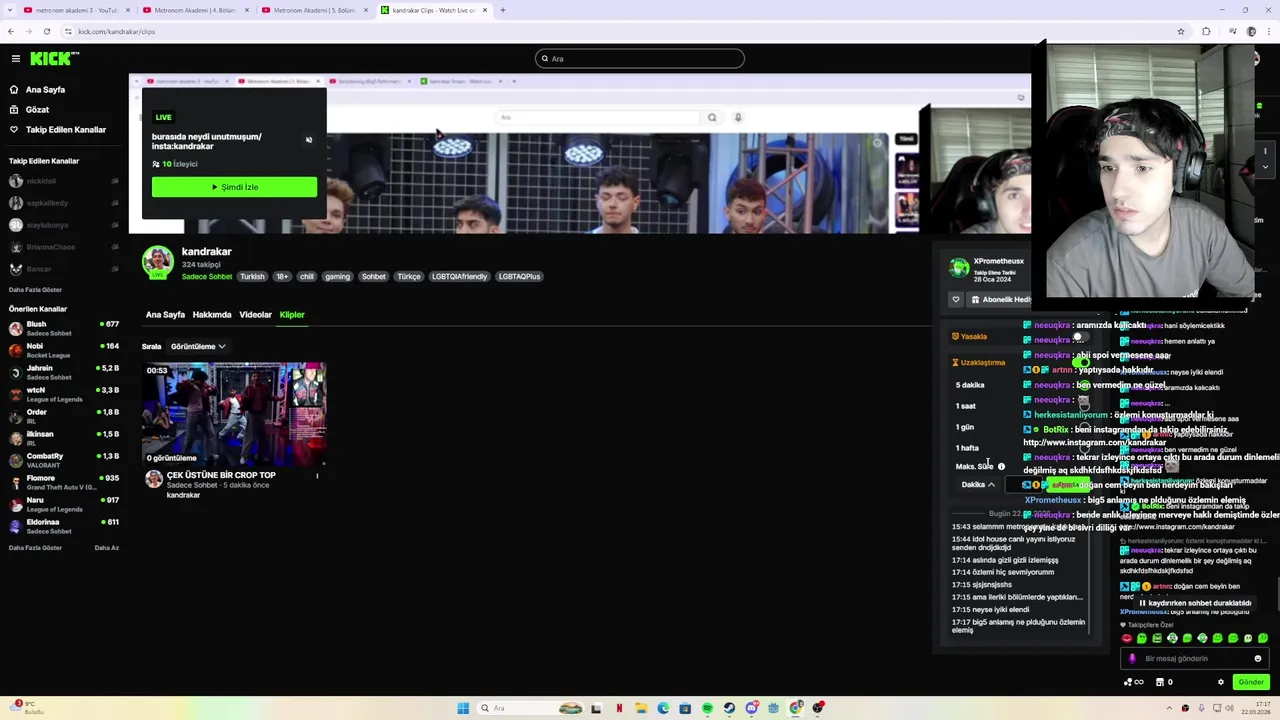This screenshot has height=720, width=1280.
Task: Collapse recommended channels with Daha Az
Action: 106,548
